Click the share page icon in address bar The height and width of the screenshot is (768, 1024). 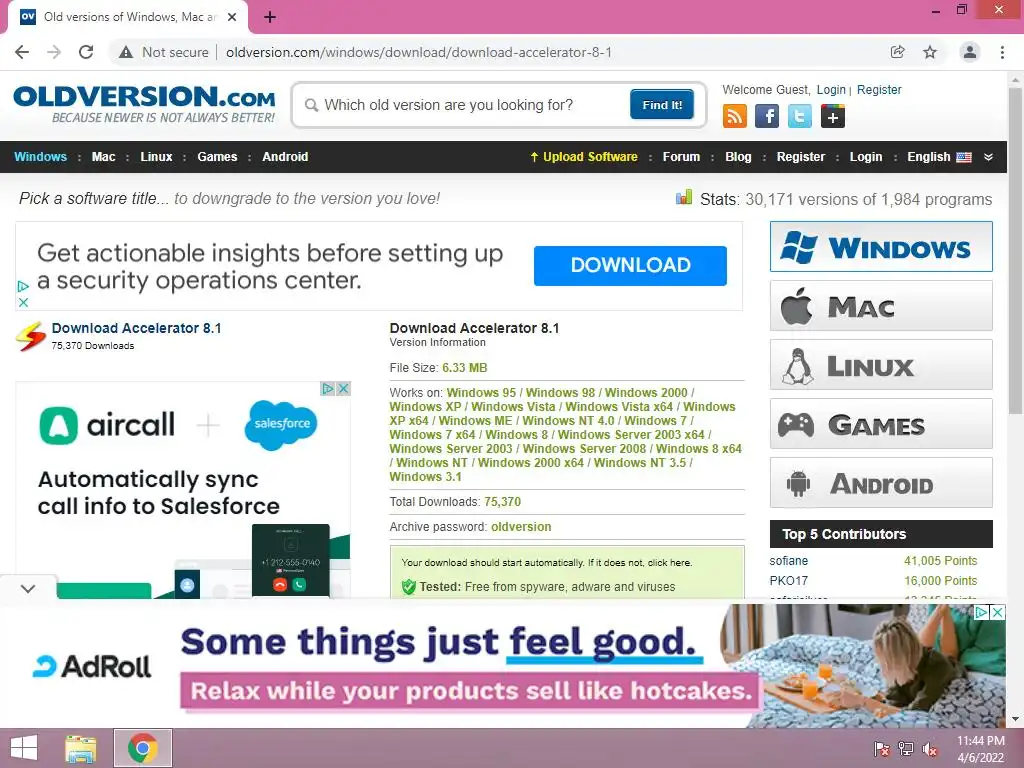pyautogui.click(x=897, y=52)
